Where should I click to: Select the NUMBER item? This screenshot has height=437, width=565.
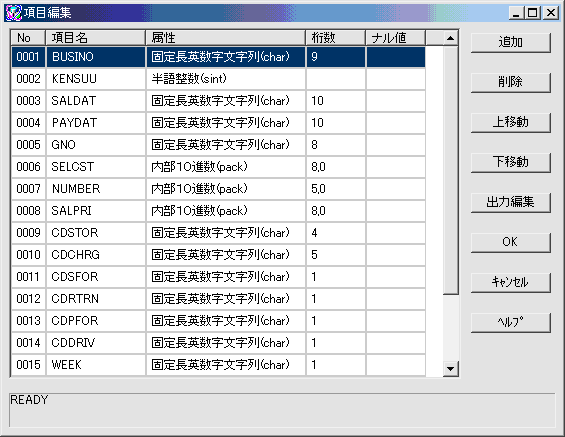coord(96,189)
